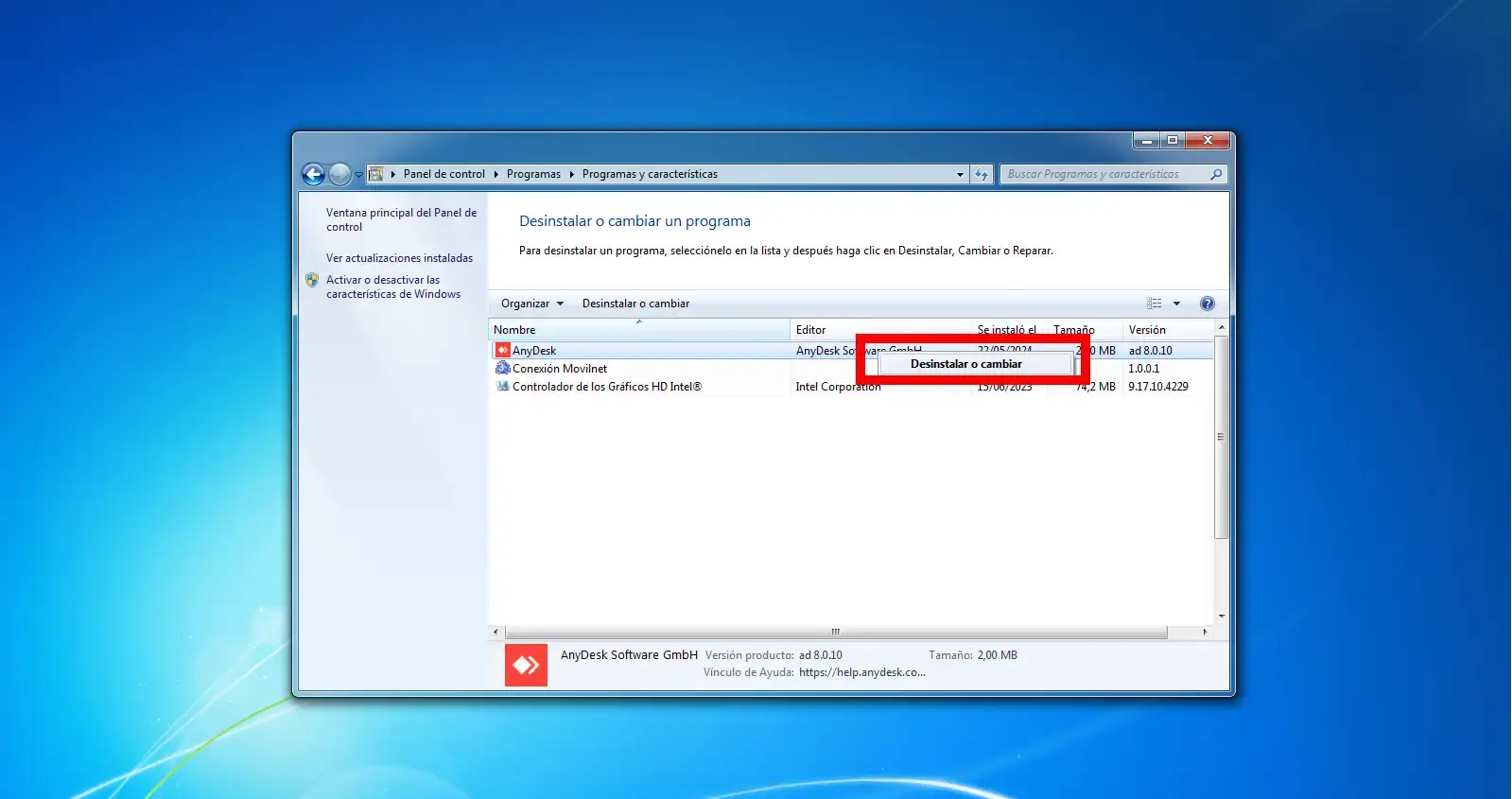Go back with the blue arrow button

pyautogui.click(x=313, y=174)
